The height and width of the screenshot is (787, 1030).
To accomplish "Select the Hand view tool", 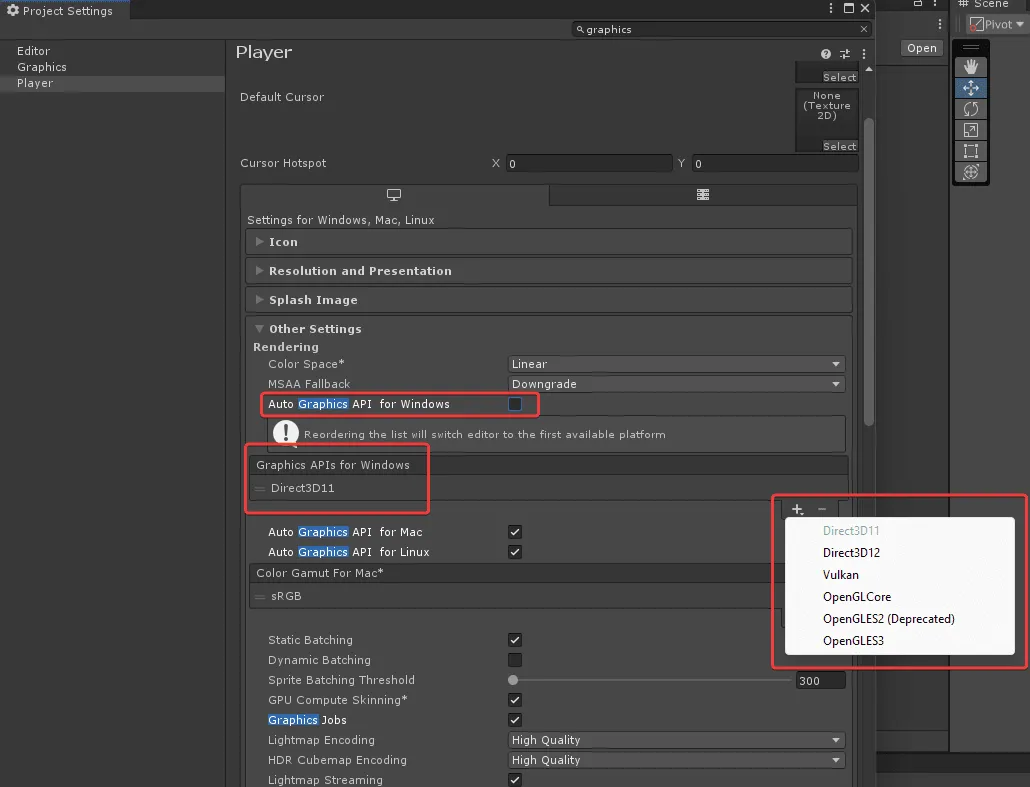I will pyautogui.click(x=970, y=67).
